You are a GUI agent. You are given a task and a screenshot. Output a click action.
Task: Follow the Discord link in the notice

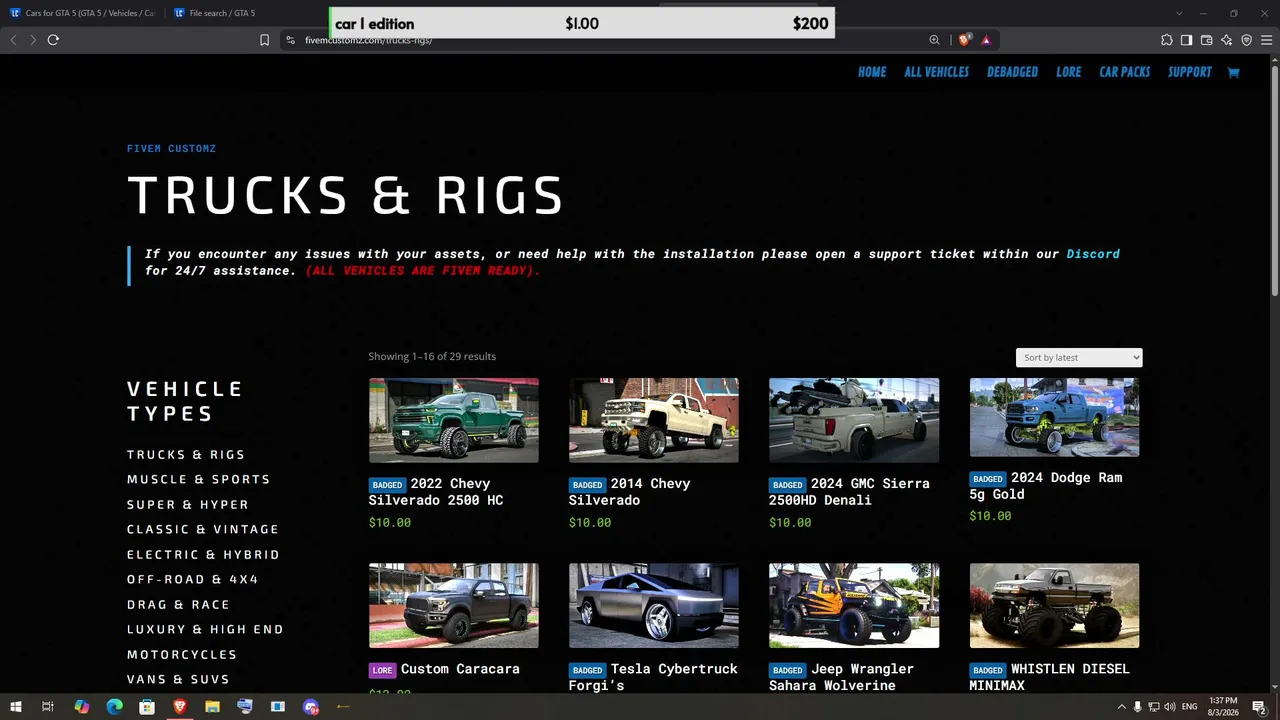point(1093,254)
